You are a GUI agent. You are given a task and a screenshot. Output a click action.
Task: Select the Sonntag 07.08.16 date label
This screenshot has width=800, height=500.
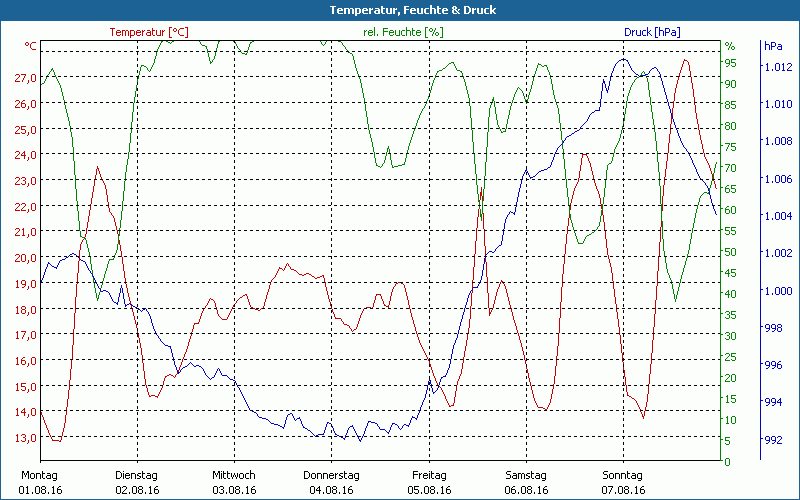(623, 482)
